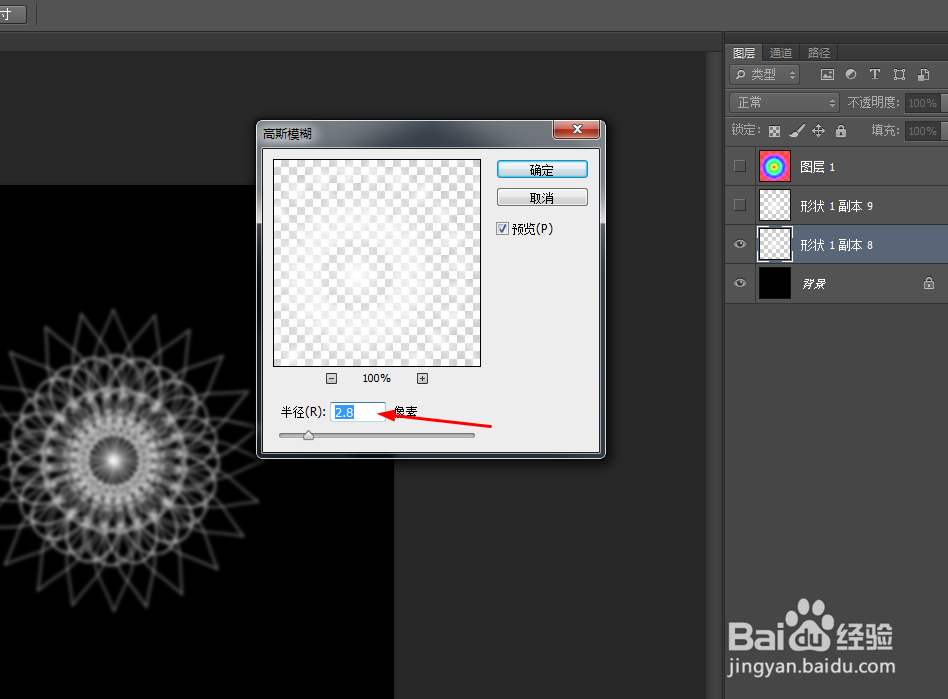Select the 形状 1 副本 9 layer thumbnail
This screenshot has height=699, width=948.
click(x=774, y=205)
